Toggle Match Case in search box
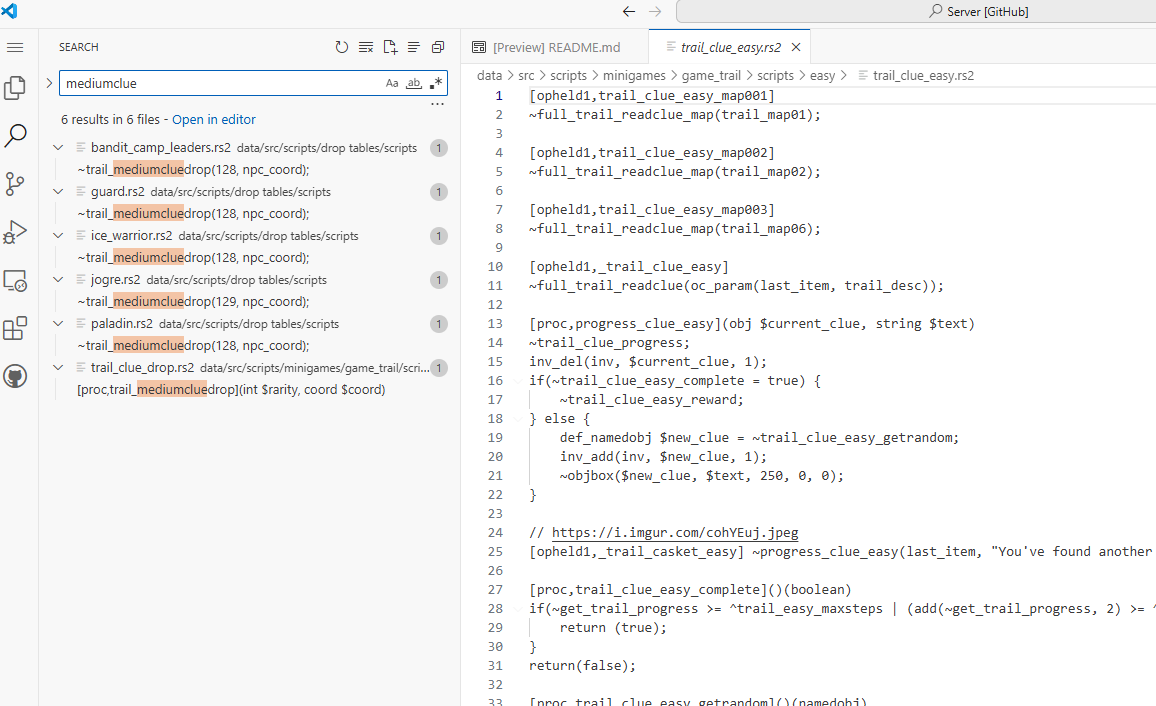 392,83
